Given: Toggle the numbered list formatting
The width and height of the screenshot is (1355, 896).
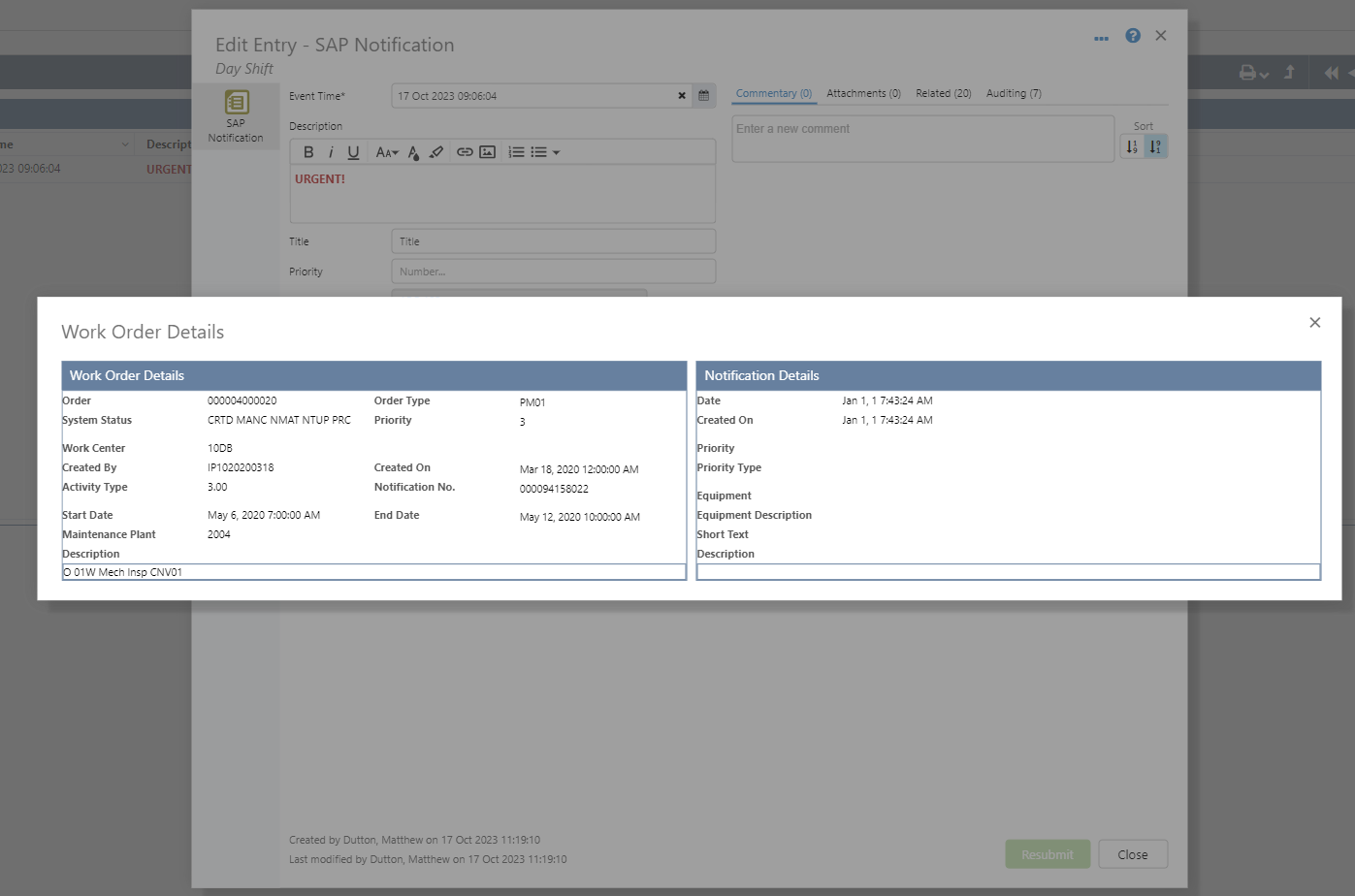Looking at the screenshot, I should point(516,152).
